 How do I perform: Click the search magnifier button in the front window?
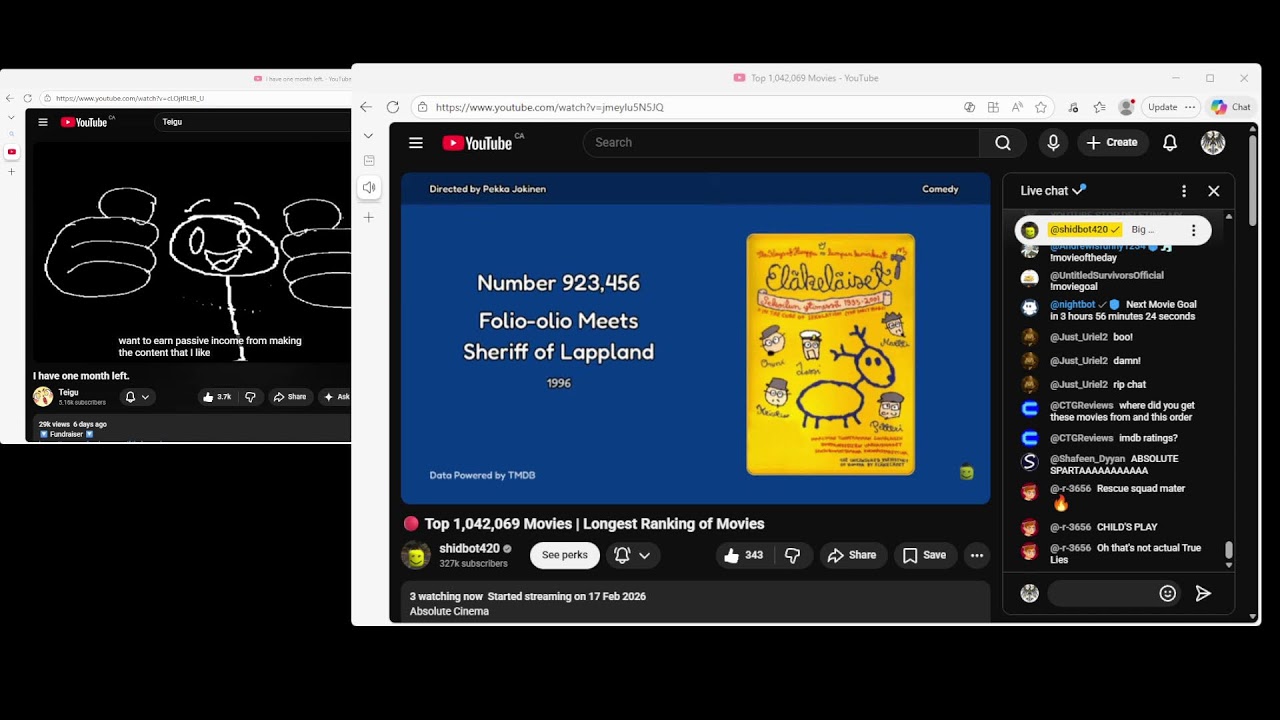(x=1003, y=143)
